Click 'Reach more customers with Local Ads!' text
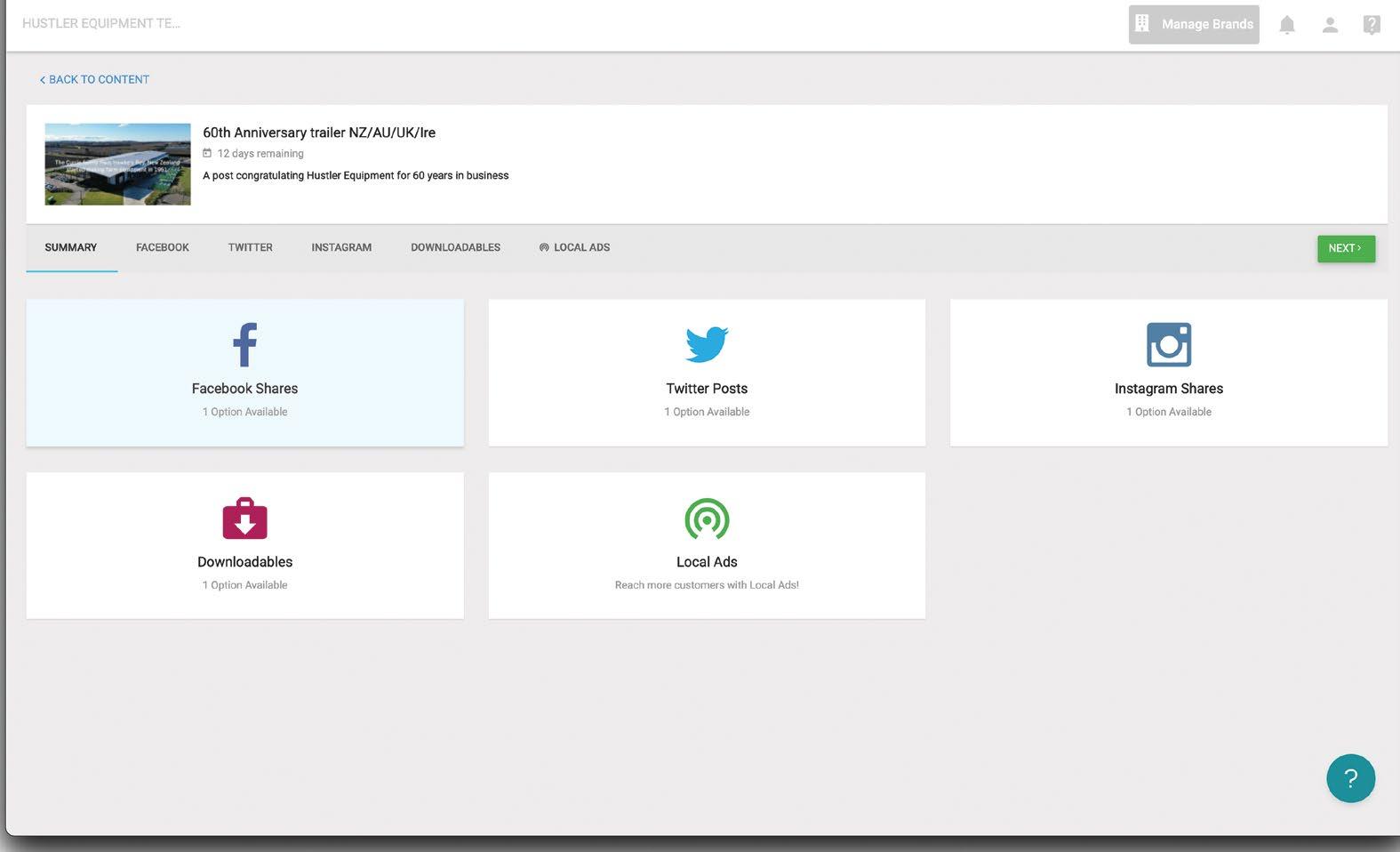Viewport: 1400px width, 852px height. [x=707, y=585]
